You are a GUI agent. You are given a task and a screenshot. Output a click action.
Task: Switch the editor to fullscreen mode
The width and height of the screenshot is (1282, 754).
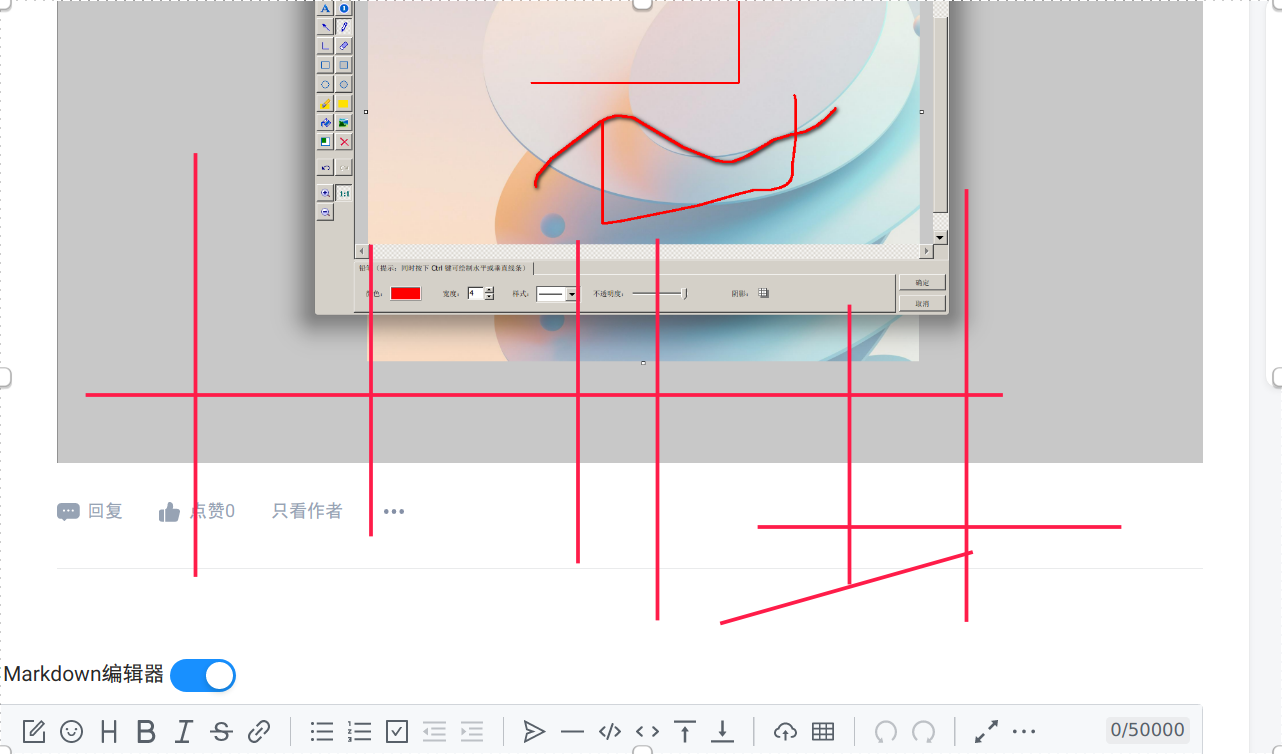pyautogui.click(x=987, y=732)
